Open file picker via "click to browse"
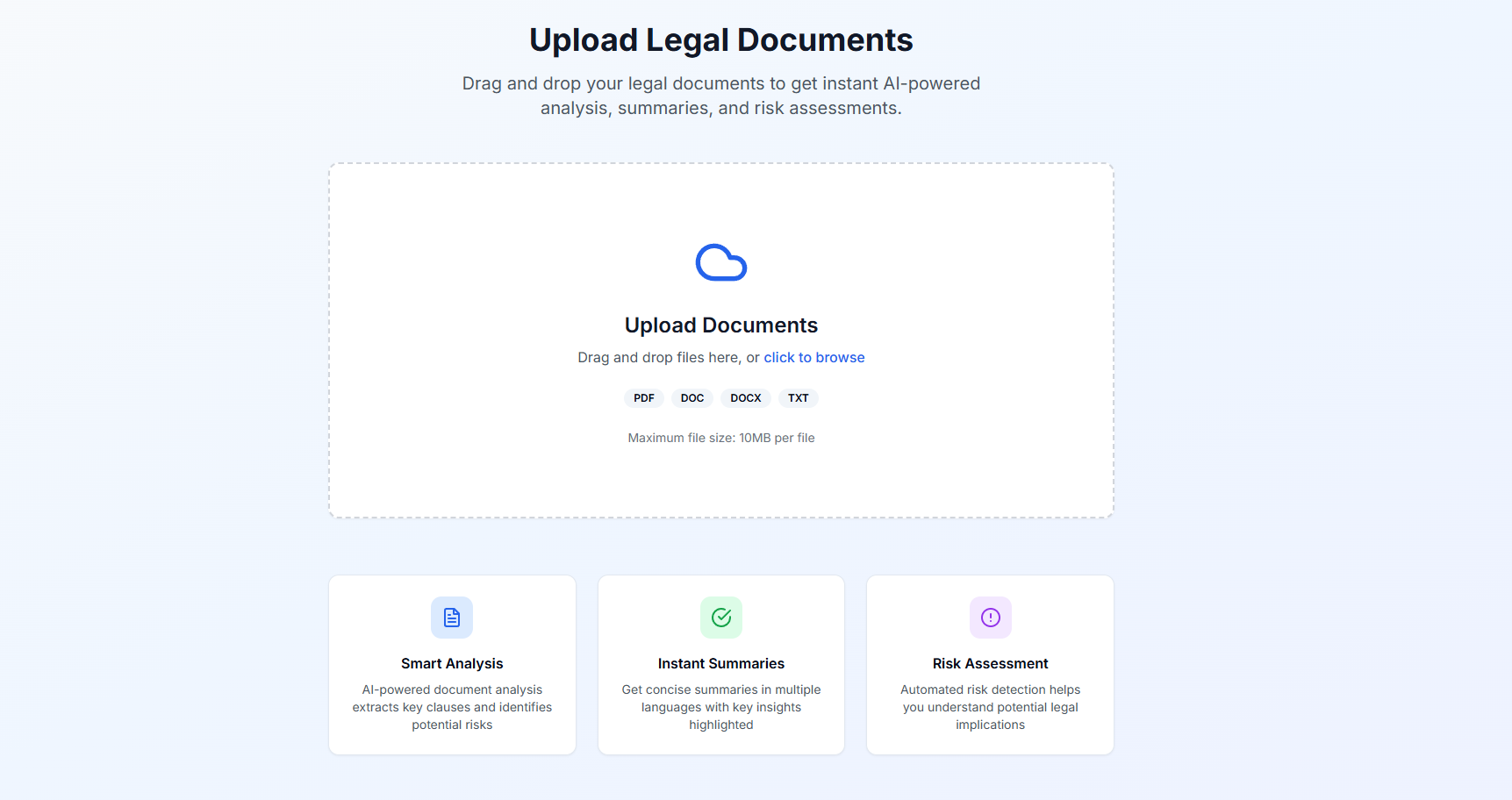The image size is (1512, 800). 813,358
